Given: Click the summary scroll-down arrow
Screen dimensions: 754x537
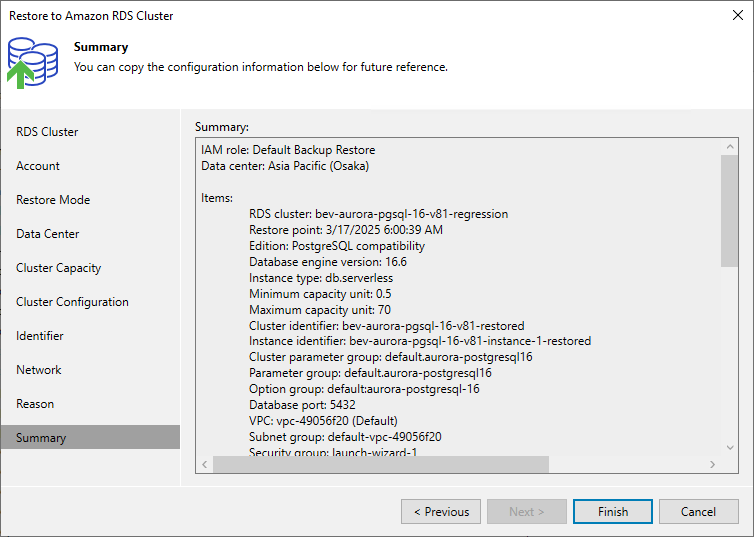Looking at the screenshot, I should point(730,448).
